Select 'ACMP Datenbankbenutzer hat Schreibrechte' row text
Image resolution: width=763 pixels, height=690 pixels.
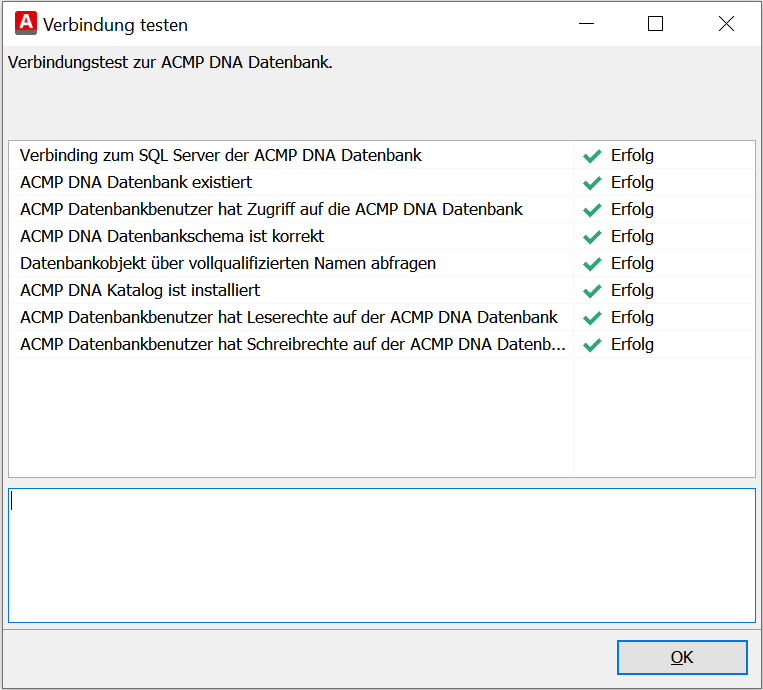pyautogui.click(x=292, y=344)
